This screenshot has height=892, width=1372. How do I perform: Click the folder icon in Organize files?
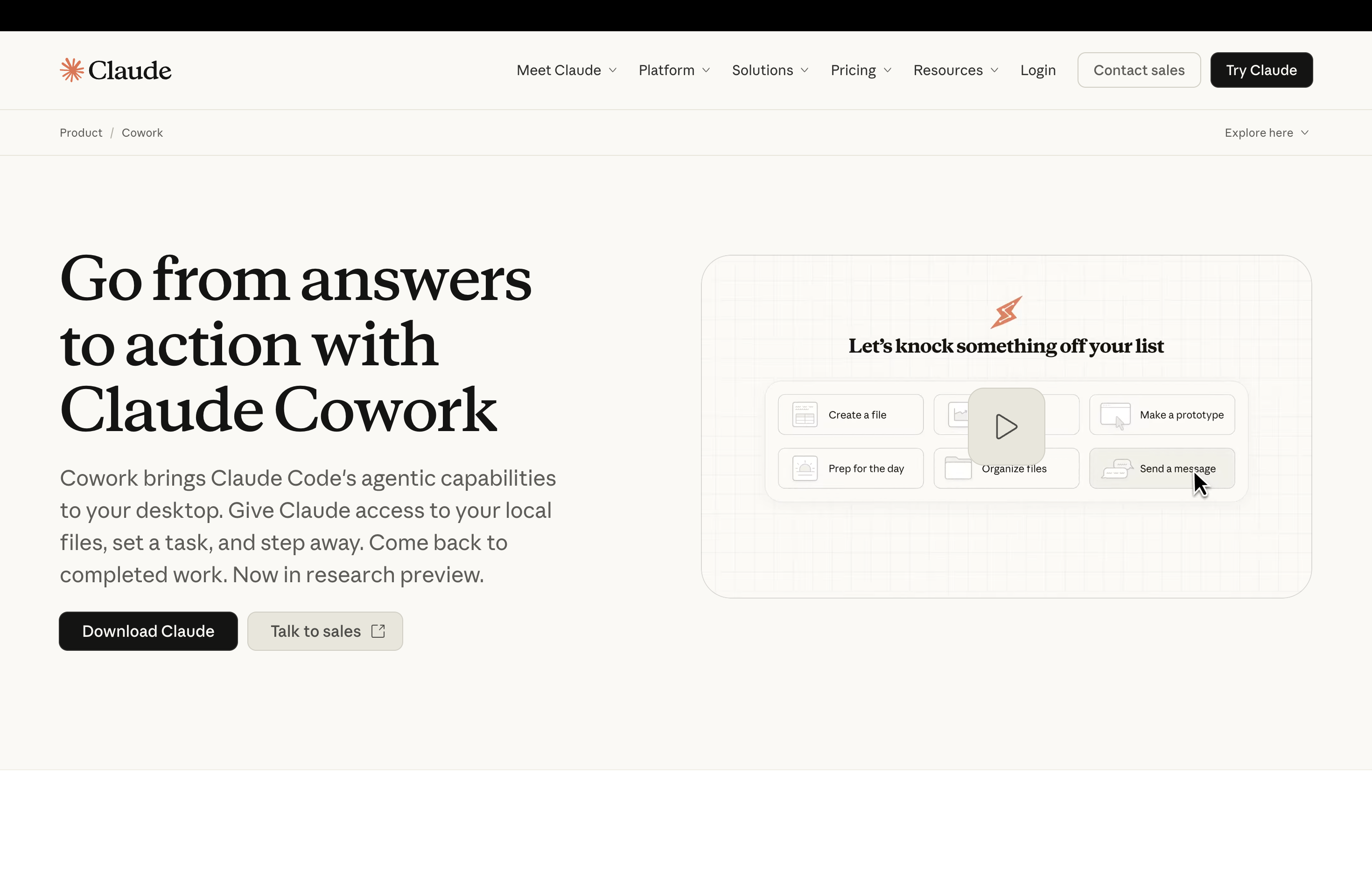(x=958, y=468)
